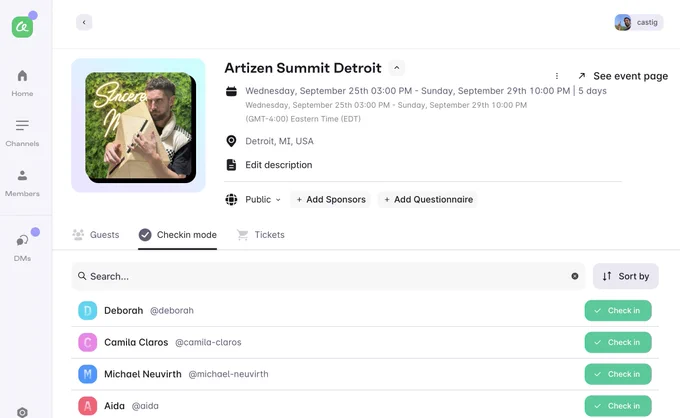This screenshot has height=418, width=680.
Task: Check in Camila Claros
Action: [x=618, y=342]
